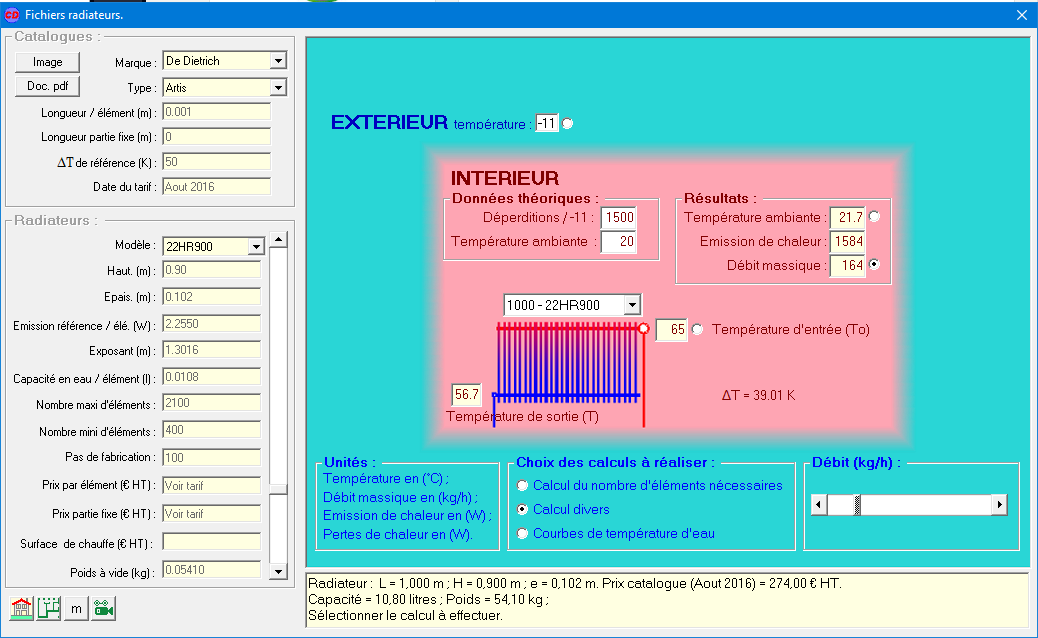Open the Doc. pdf button

(47, 87)
